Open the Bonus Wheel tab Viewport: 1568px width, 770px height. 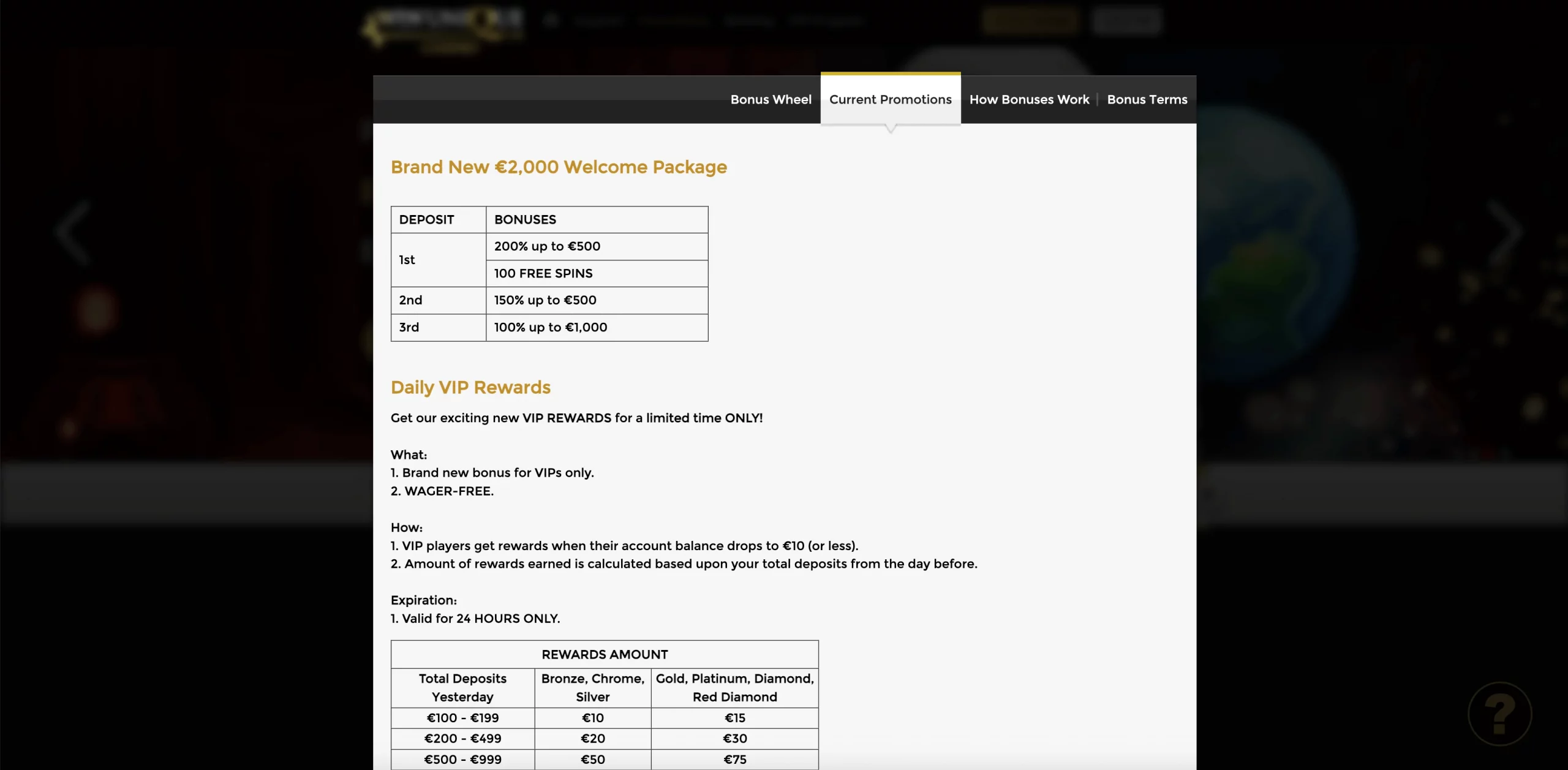pos(771,99)
